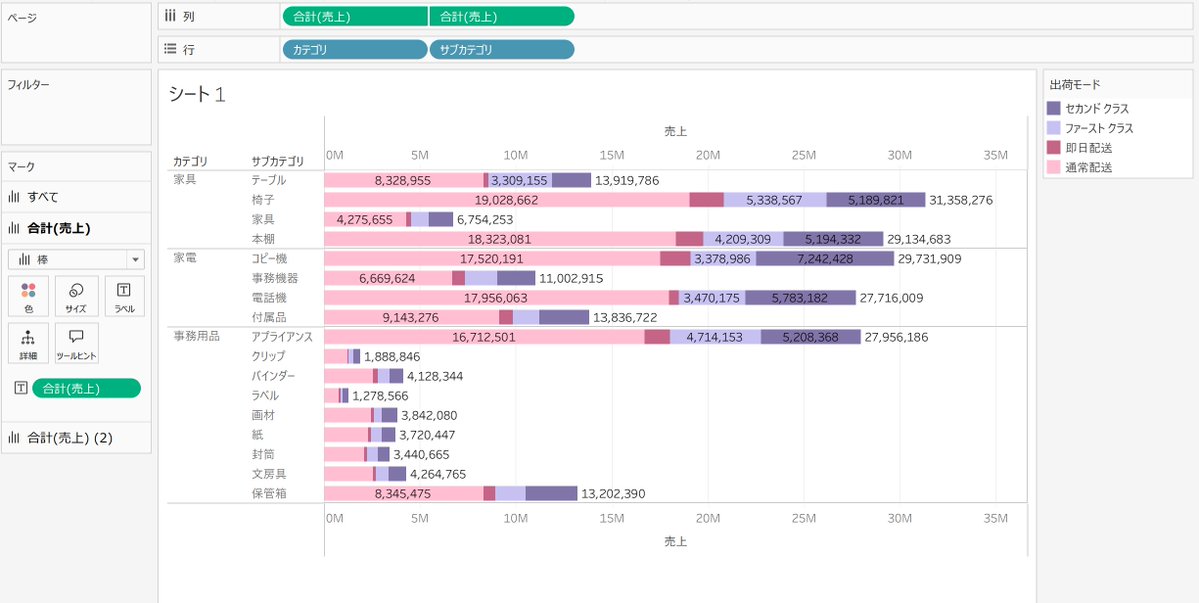Select the すべて marks section
1199x603 pixels.
point(76,197)
